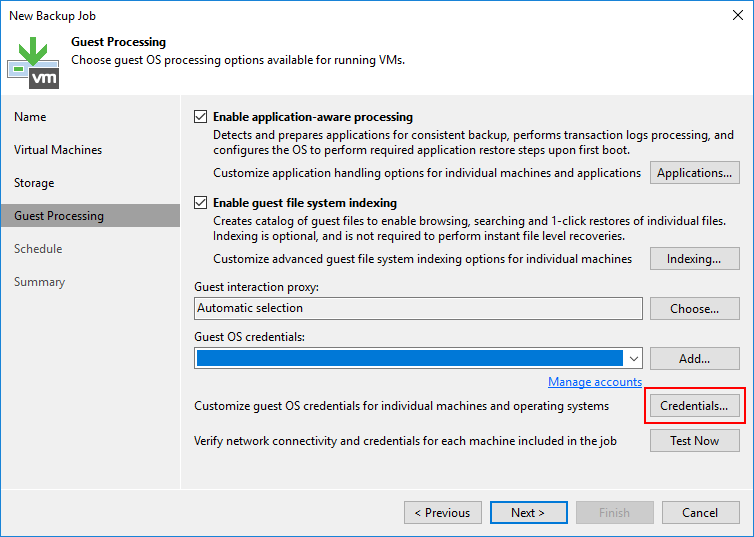Open the Applications... settings button
754x537 pixels.
click(x=695, y=173)
